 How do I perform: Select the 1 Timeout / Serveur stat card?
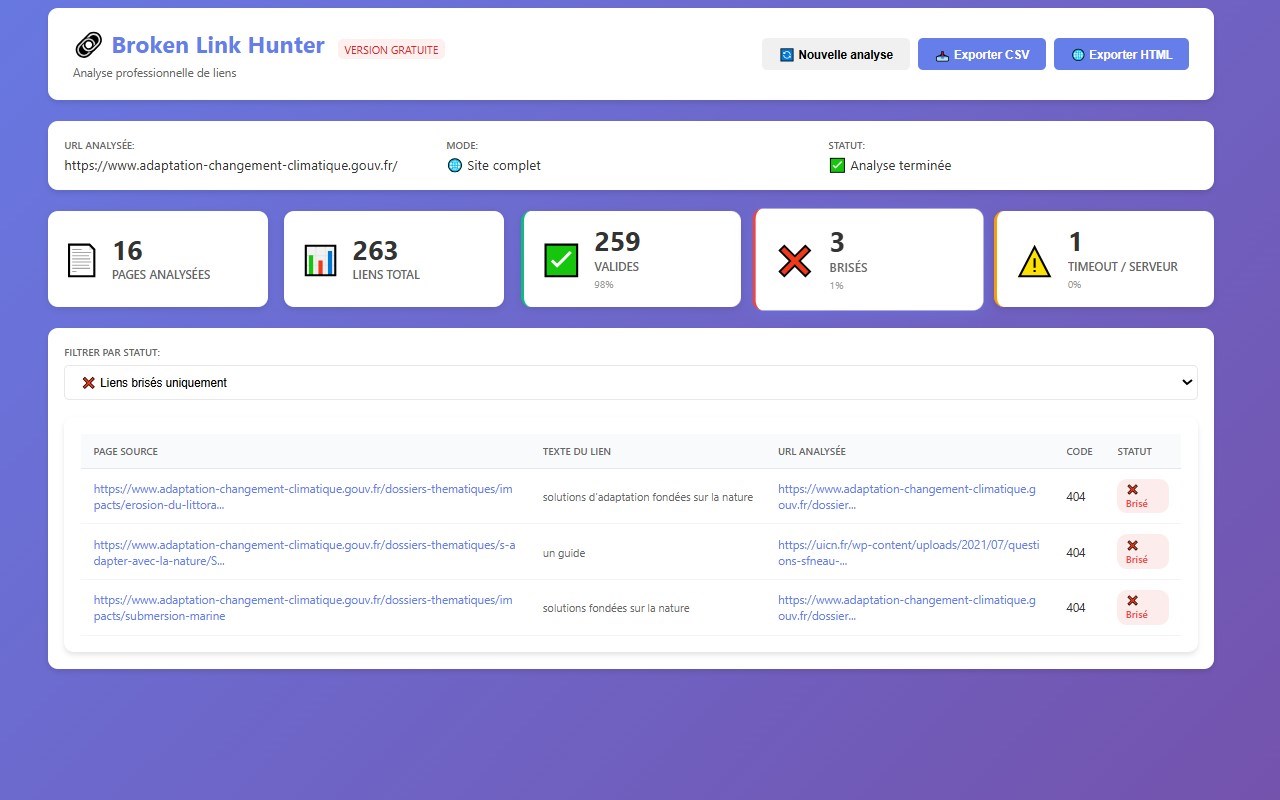click(1104, 259)
